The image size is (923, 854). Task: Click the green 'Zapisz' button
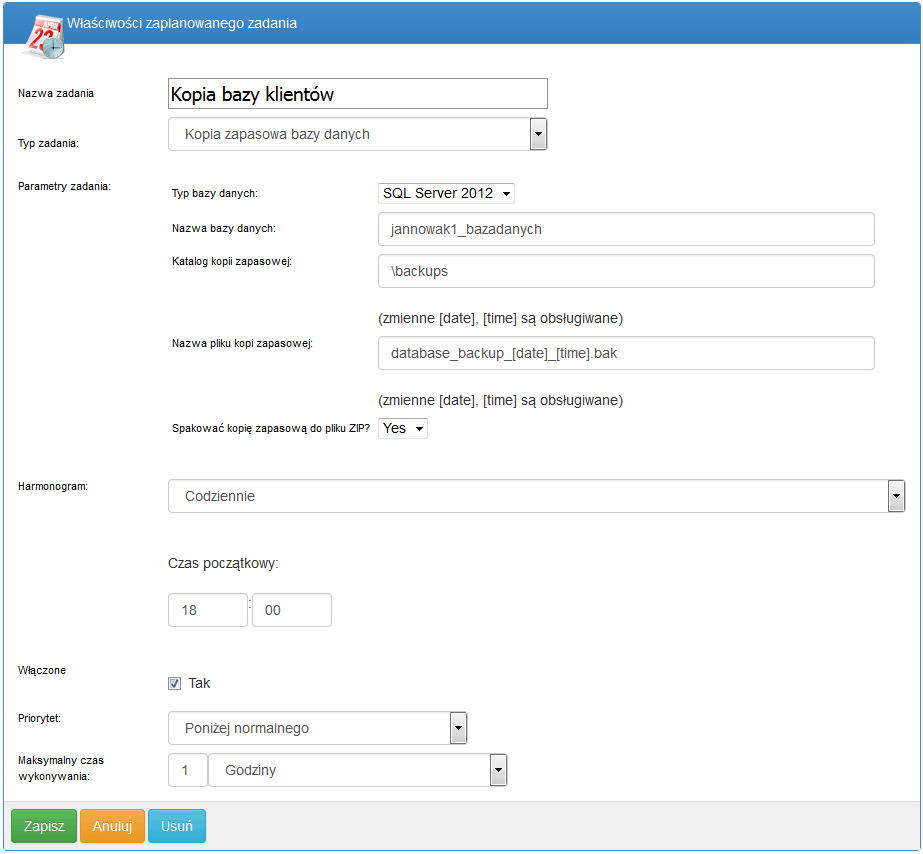(x=44, y=826)
